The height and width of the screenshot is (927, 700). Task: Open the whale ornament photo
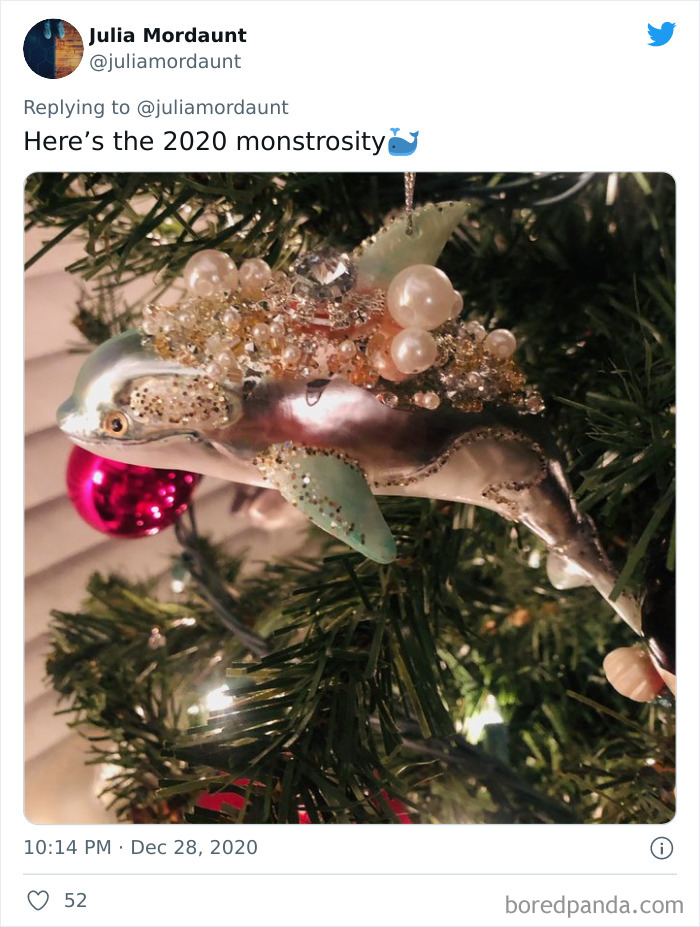(350, 500)
